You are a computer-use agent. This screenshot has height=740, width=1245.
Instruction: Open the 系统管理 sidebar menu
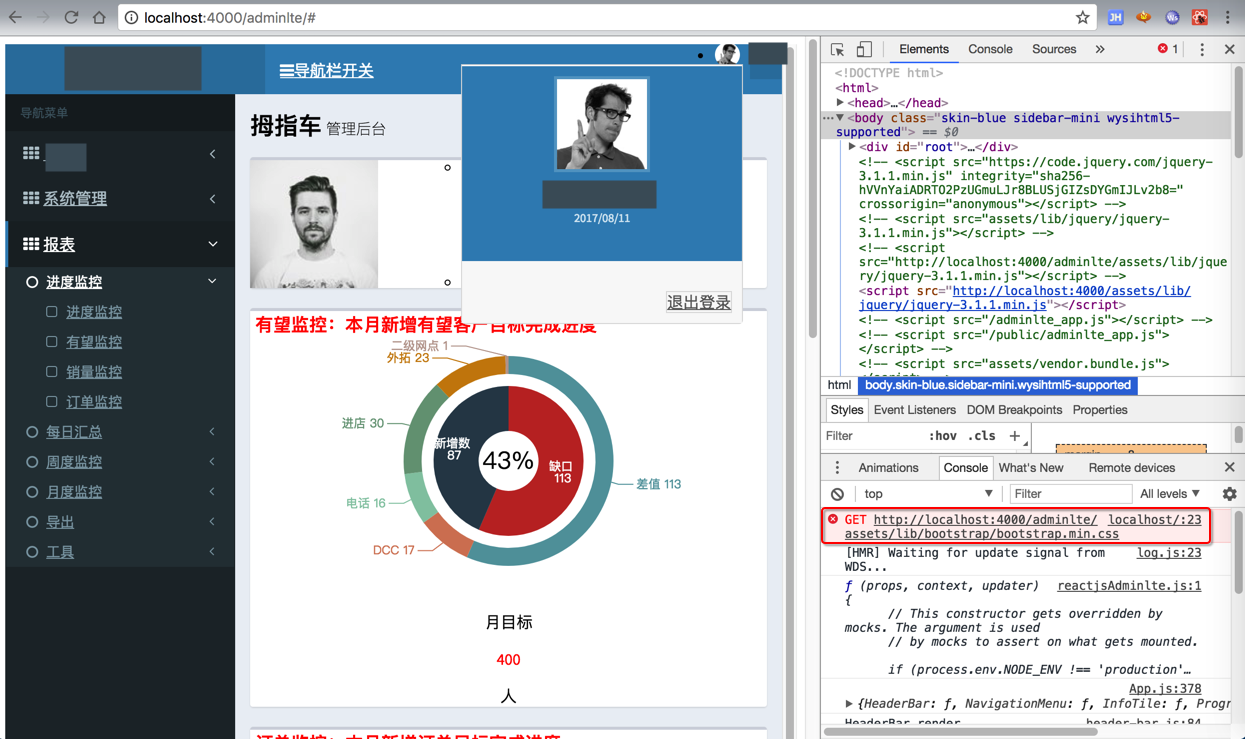coord(120,199)
